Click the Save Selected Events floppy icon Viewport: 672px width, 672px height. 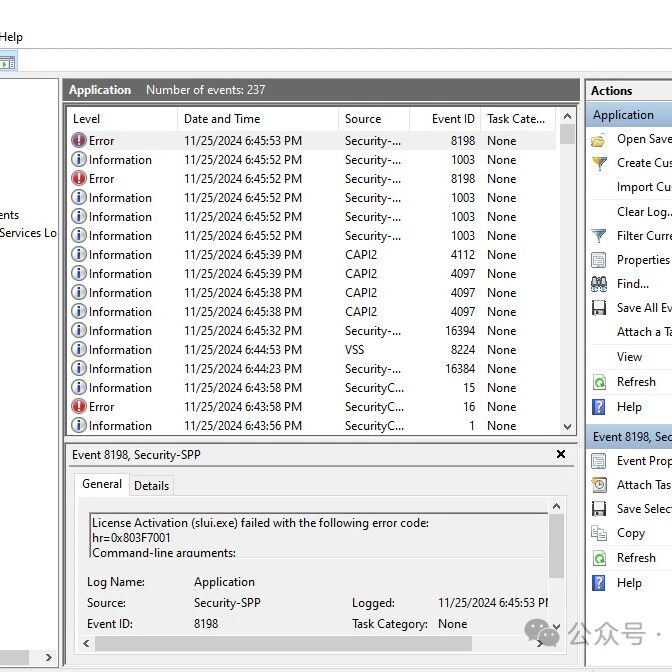tap(599, 509)
